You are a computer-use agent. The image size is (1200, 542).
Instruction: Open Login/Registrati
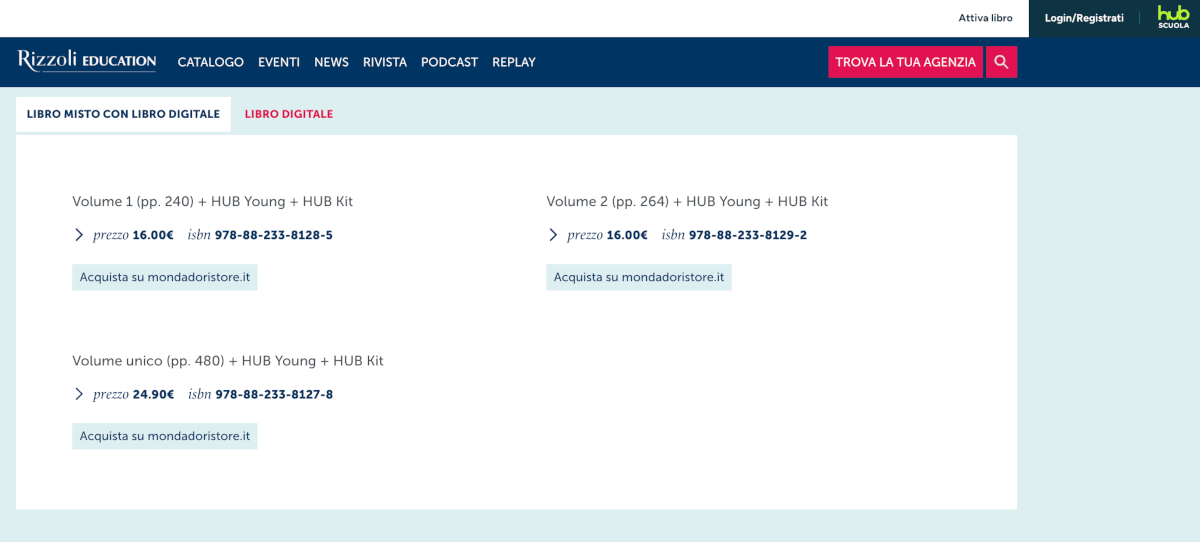pyautogui.click(x=1084, y=18)
